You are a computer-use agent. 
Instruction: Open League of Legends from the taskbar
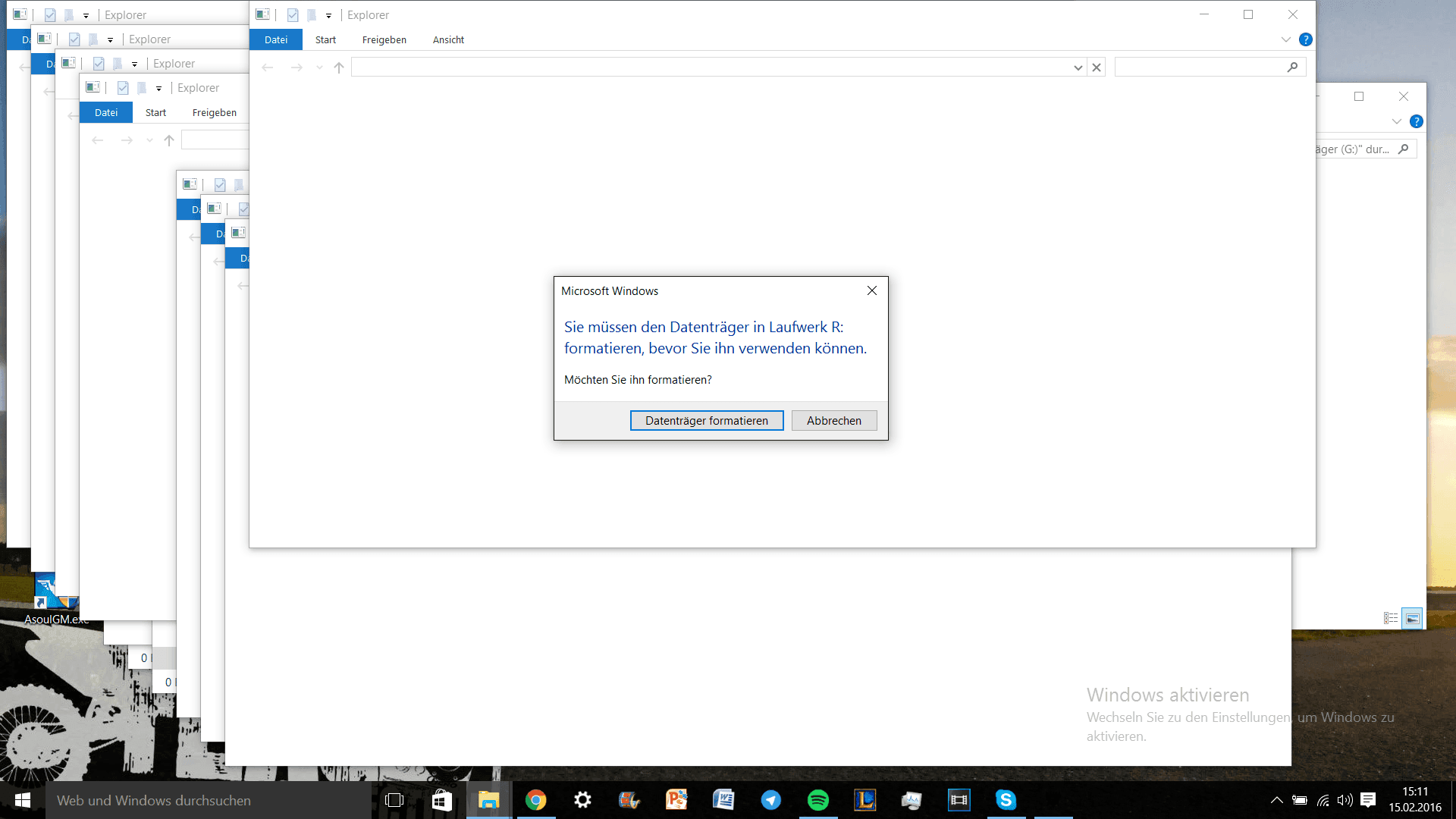coord(864,800)
